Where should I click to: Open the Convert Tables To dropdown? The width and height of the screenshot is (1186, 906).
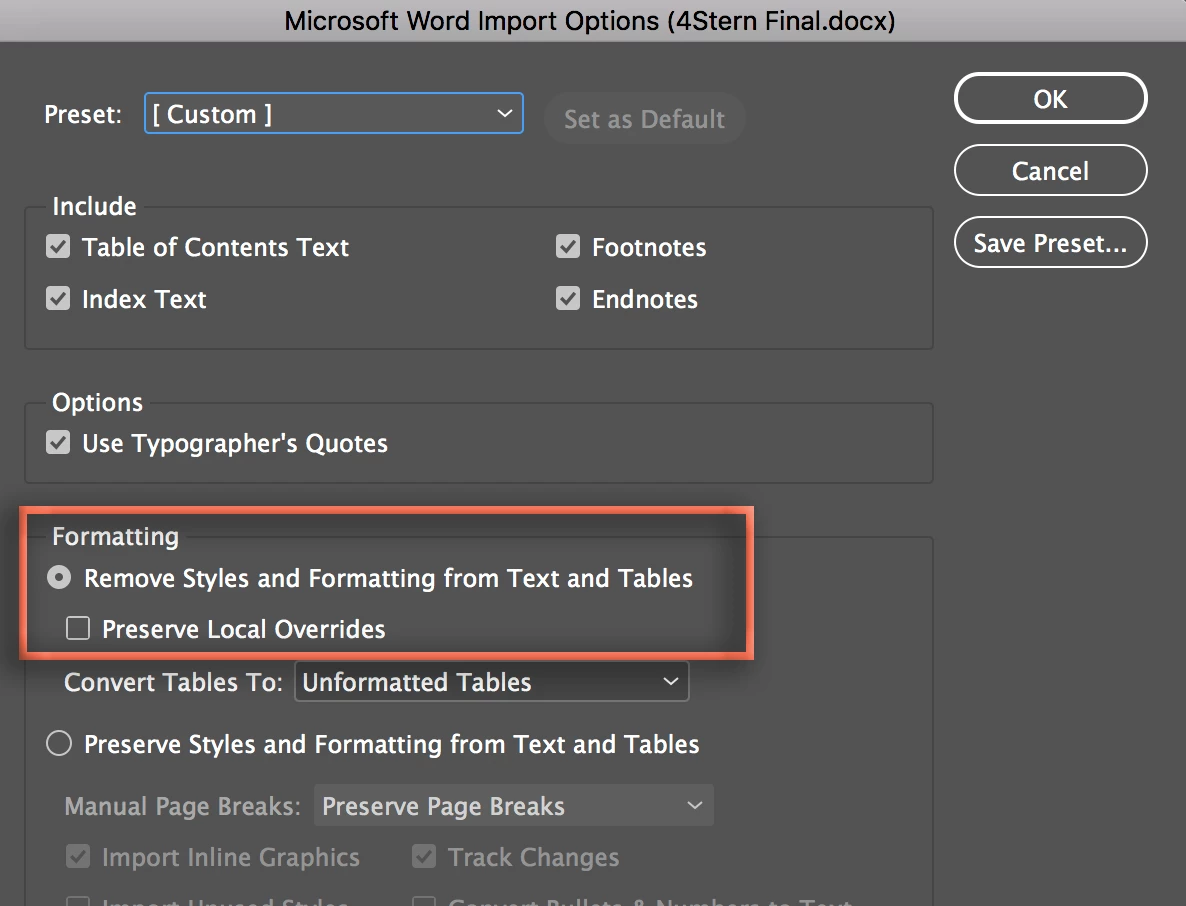click(492, 681)
